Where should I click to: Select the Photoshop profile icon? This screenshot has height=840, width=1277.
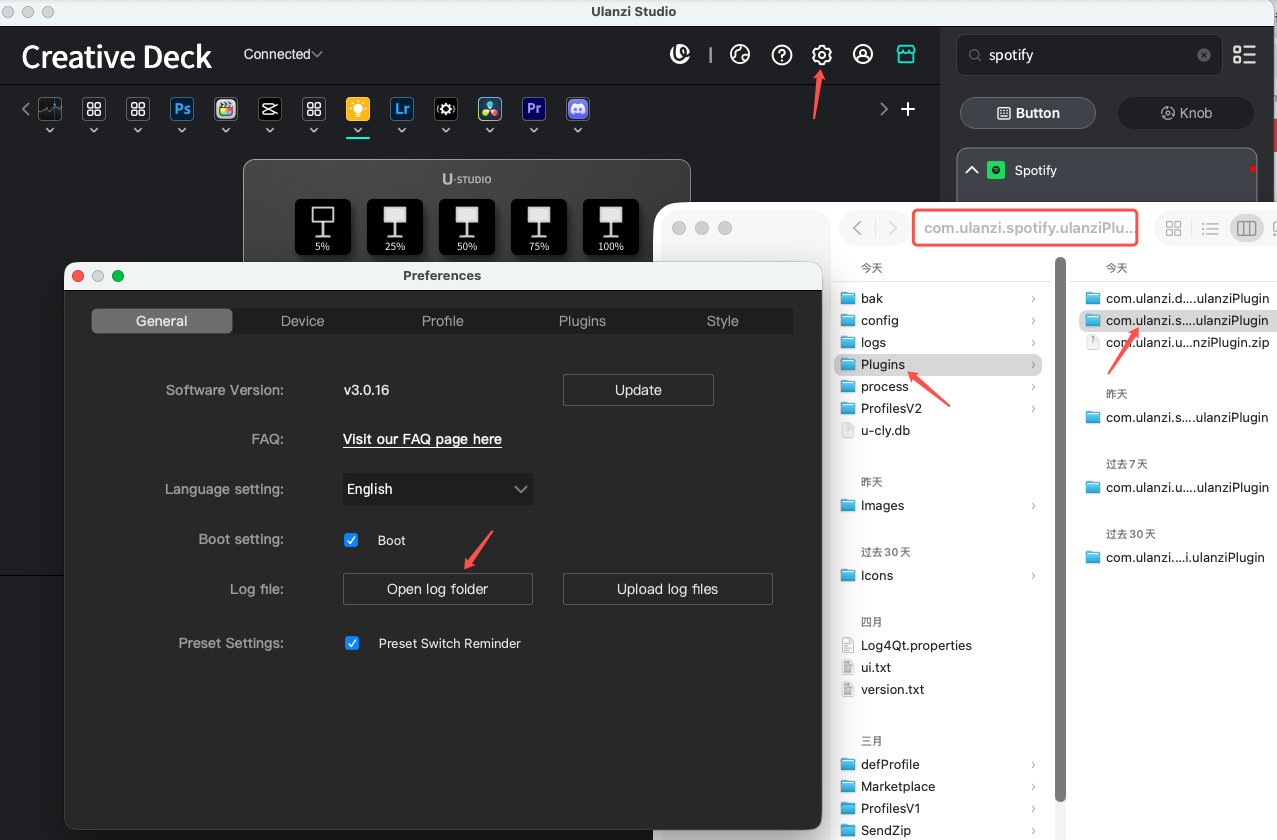182,109
